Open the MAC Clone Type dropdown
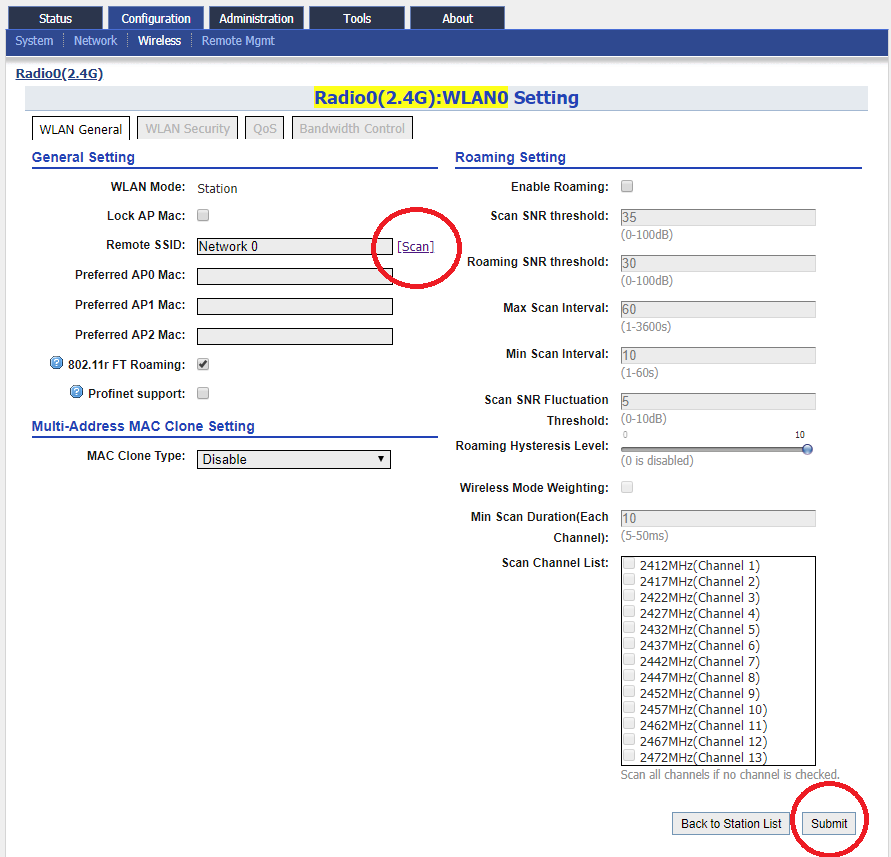The height and width of the screenshot is (857, 891). (294, 459)
